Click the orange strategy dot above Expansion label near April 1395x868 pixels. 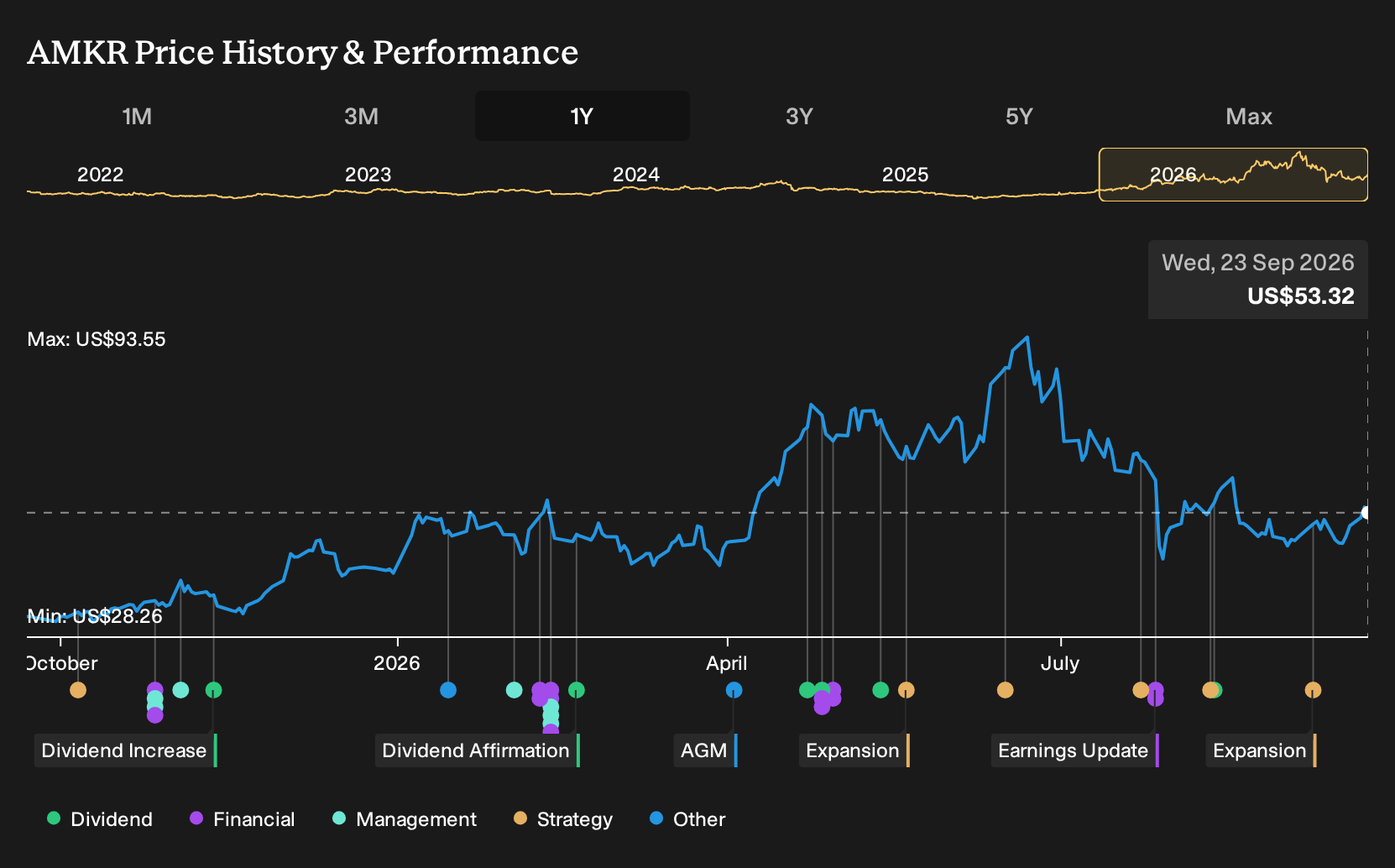point(906,690)
